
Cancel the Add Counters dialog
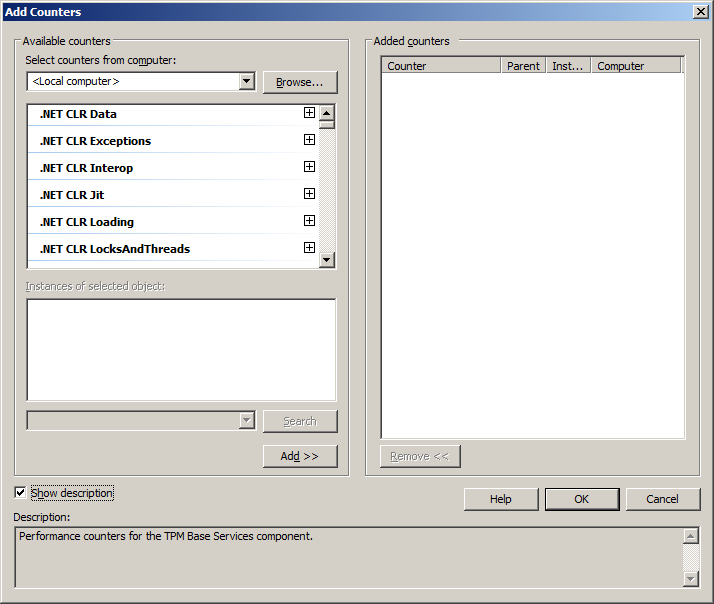662,499
